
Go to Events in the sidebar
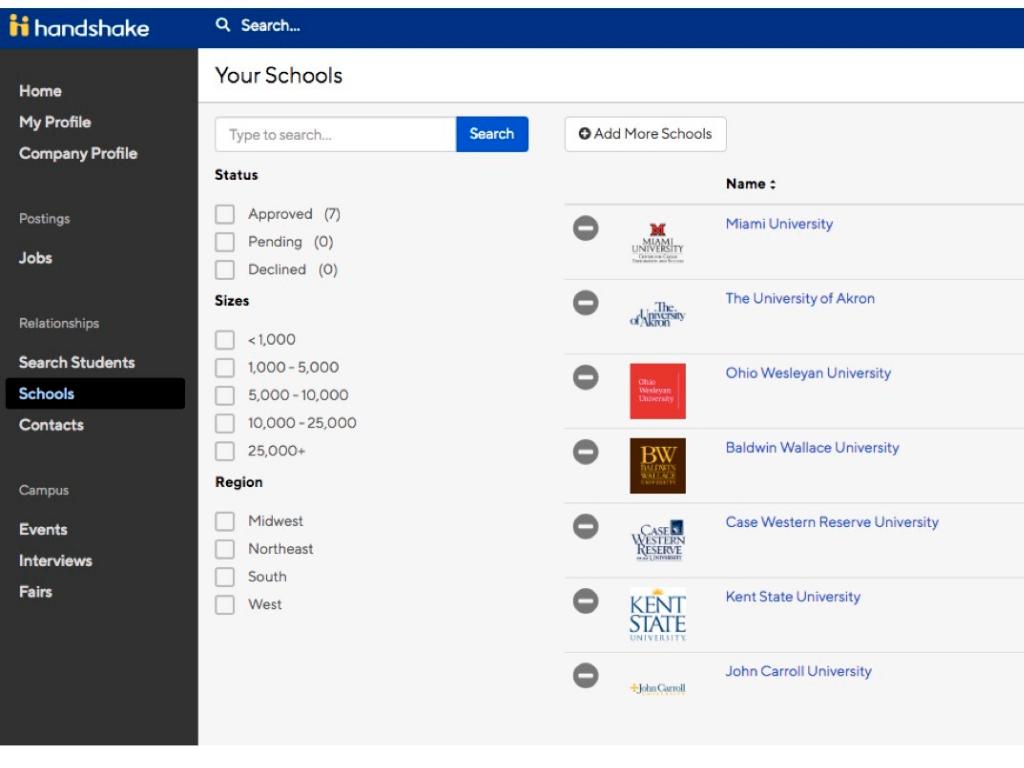pos(43,529)
